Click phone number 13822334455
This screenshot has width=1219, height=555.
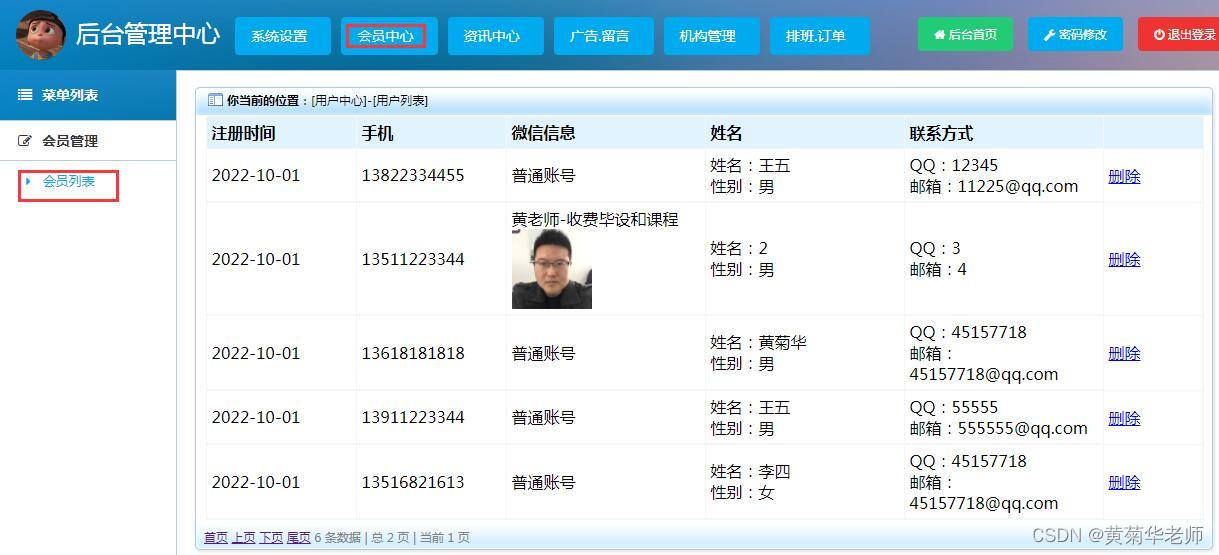pos(413,175)
